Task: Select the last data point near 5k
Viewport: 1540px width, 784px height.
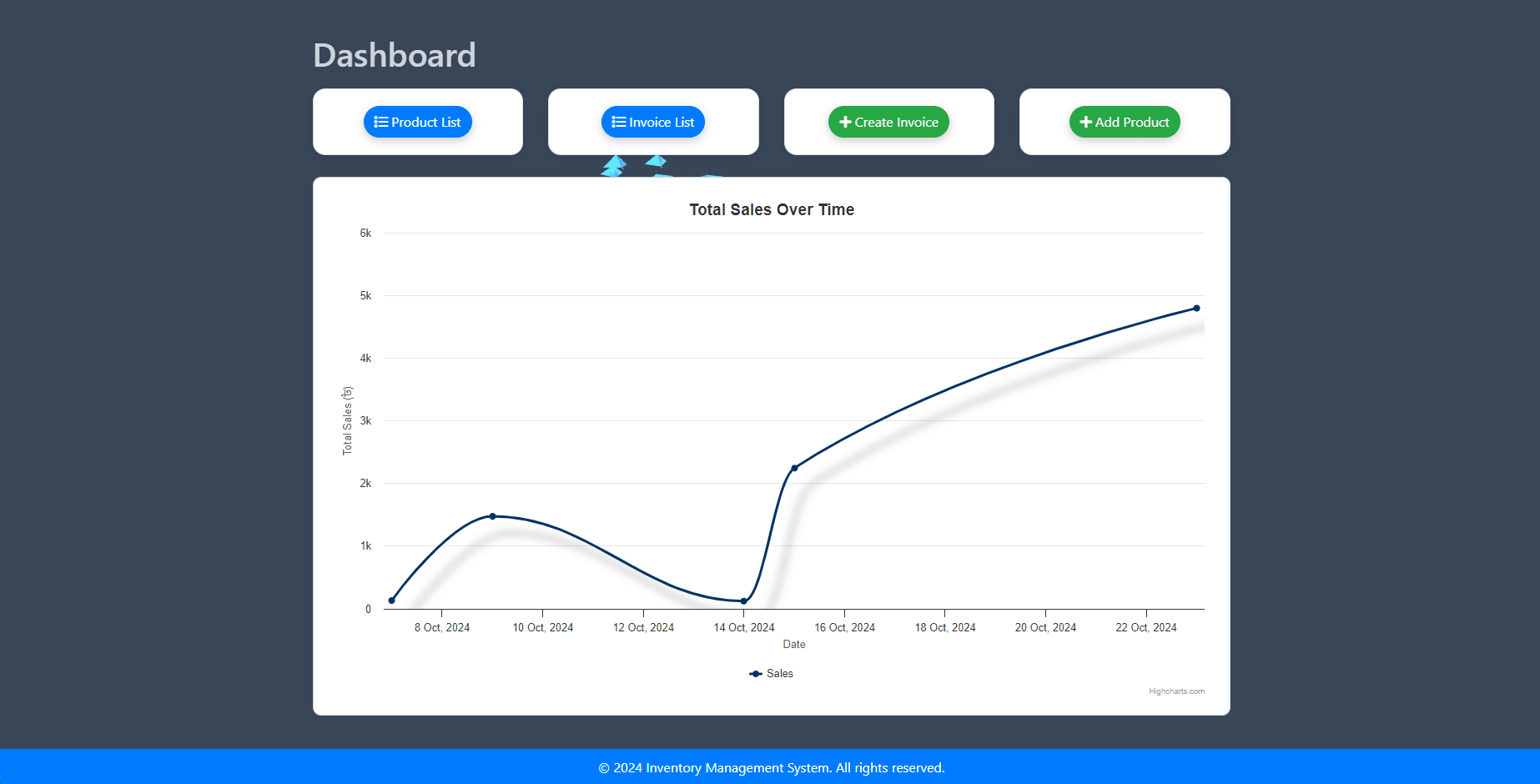Action: pyautogui.click(x=1196, y=309)
